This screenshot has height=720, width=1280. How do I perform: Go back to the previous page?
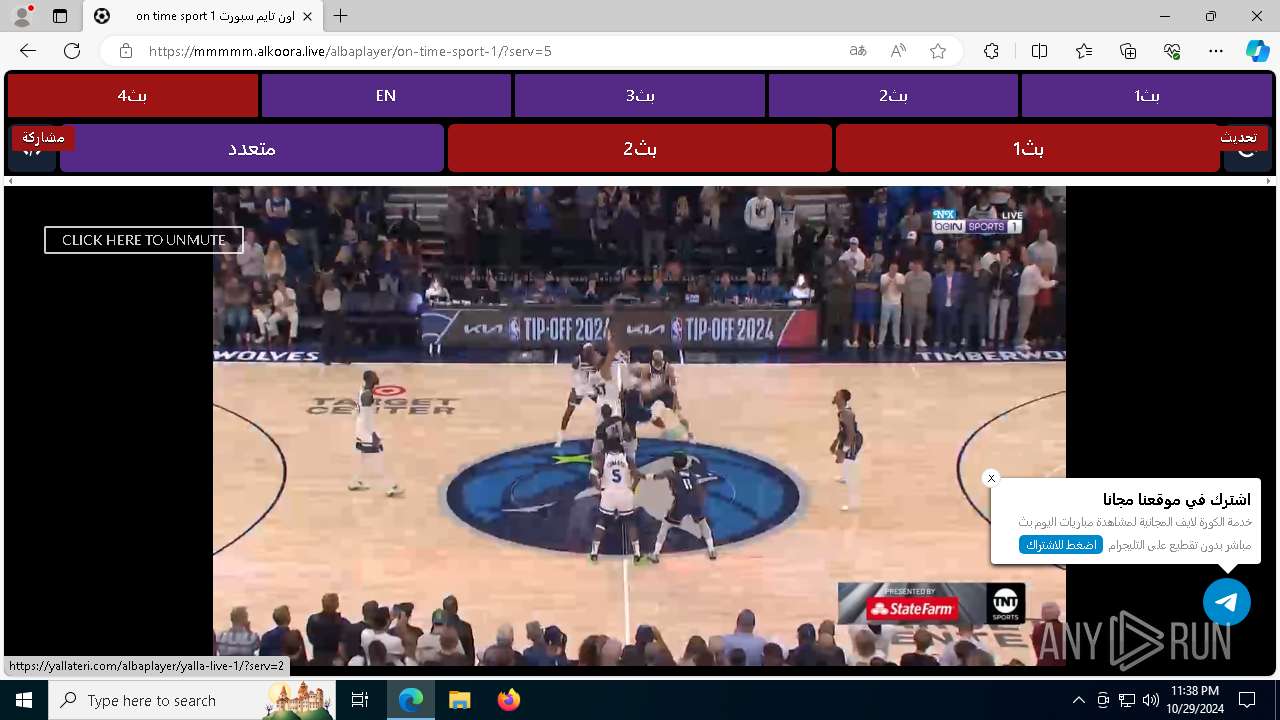(28, 51)
